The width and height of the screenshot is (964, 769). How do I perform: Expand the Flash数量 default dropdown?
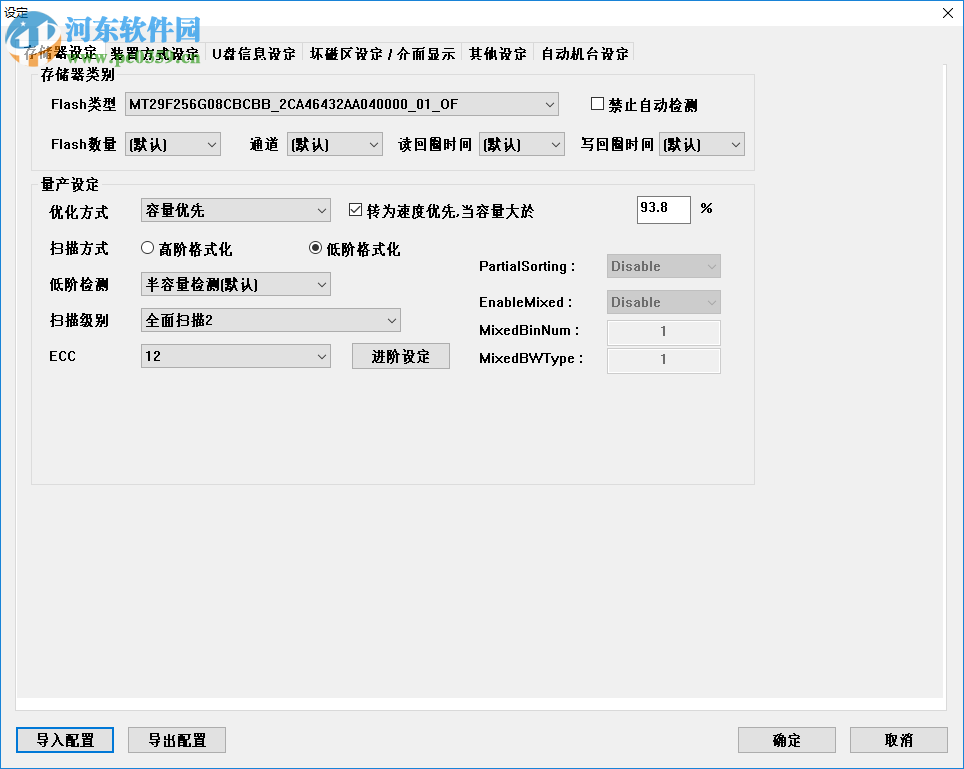[x=211, y=143]
